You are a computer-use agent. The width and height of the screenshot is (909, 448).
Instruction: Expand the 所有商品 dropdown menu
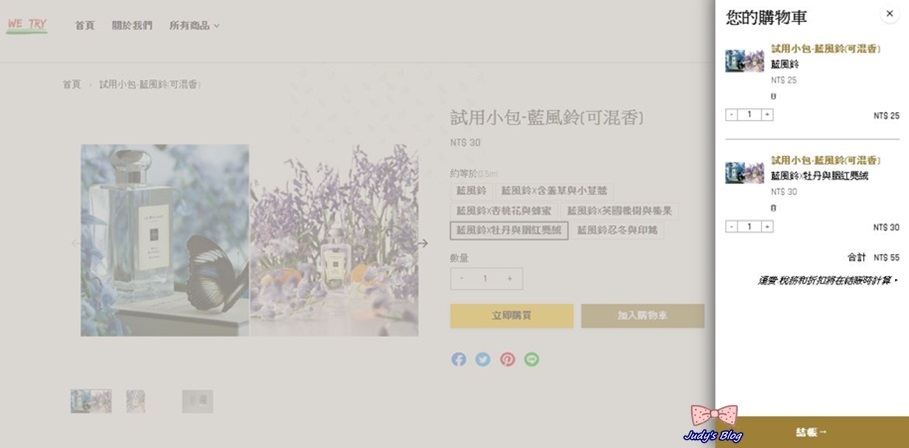(x=194, y=26)
